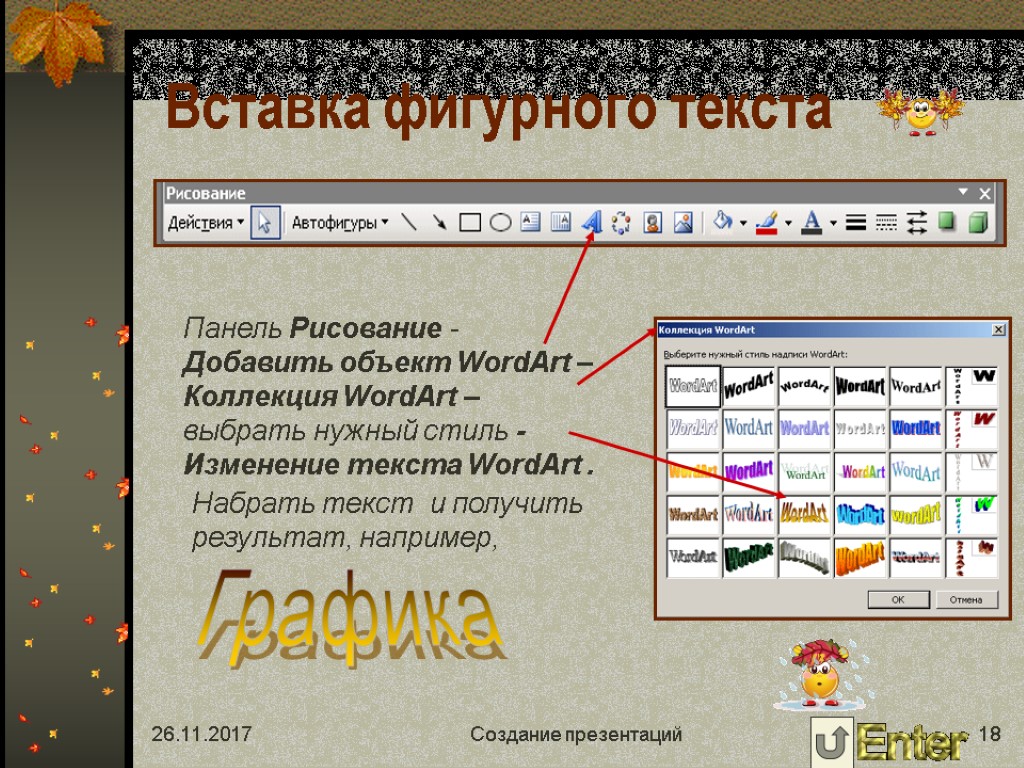1024x768 pixels.
Task: Select the orange 3-D WordArt style
Action: click(x=860, y=557)
